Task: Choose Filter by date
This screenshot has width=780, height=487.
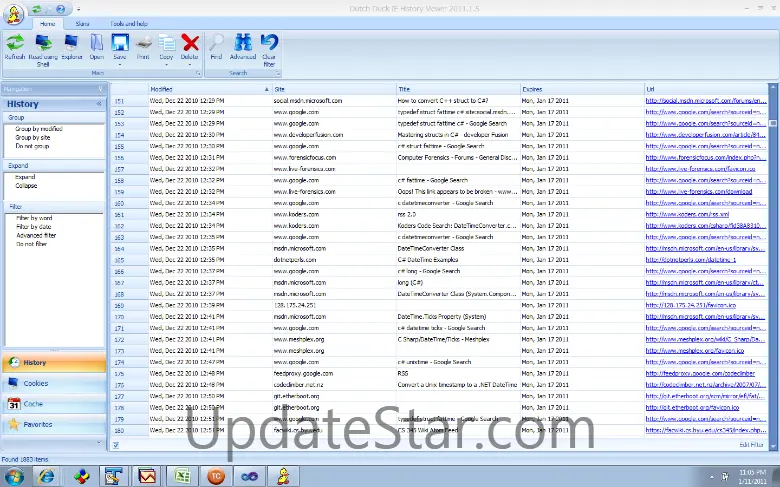Action: [34, 226]
